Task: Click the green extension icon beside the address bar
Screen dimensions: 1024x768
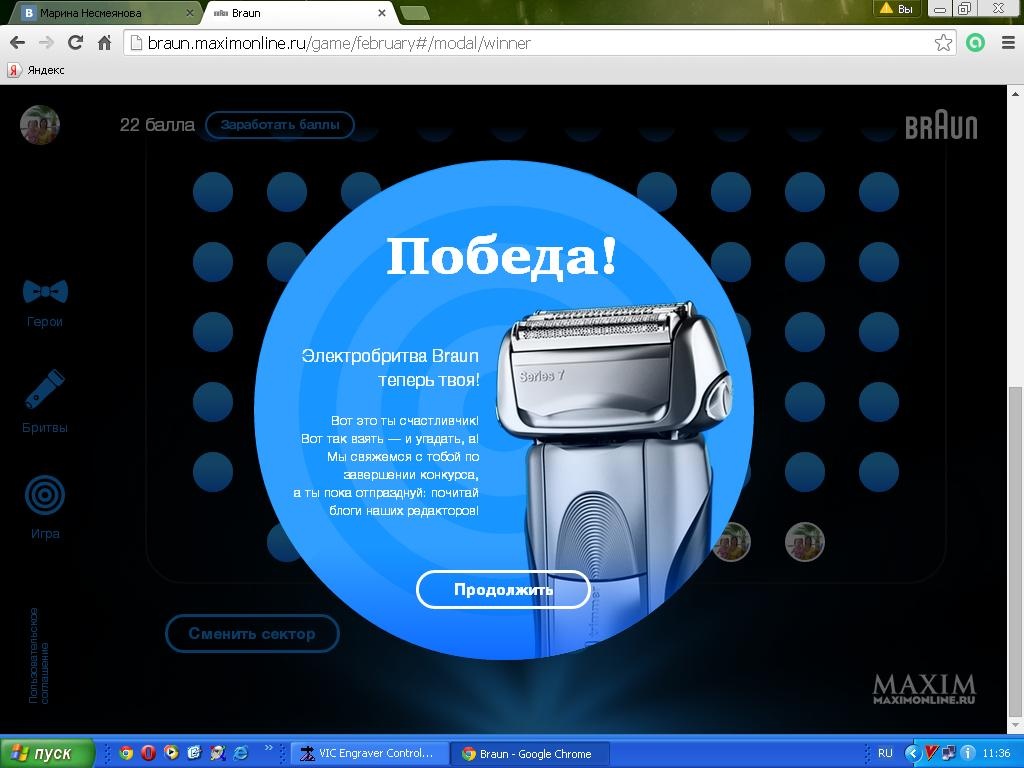Action: 975,43
